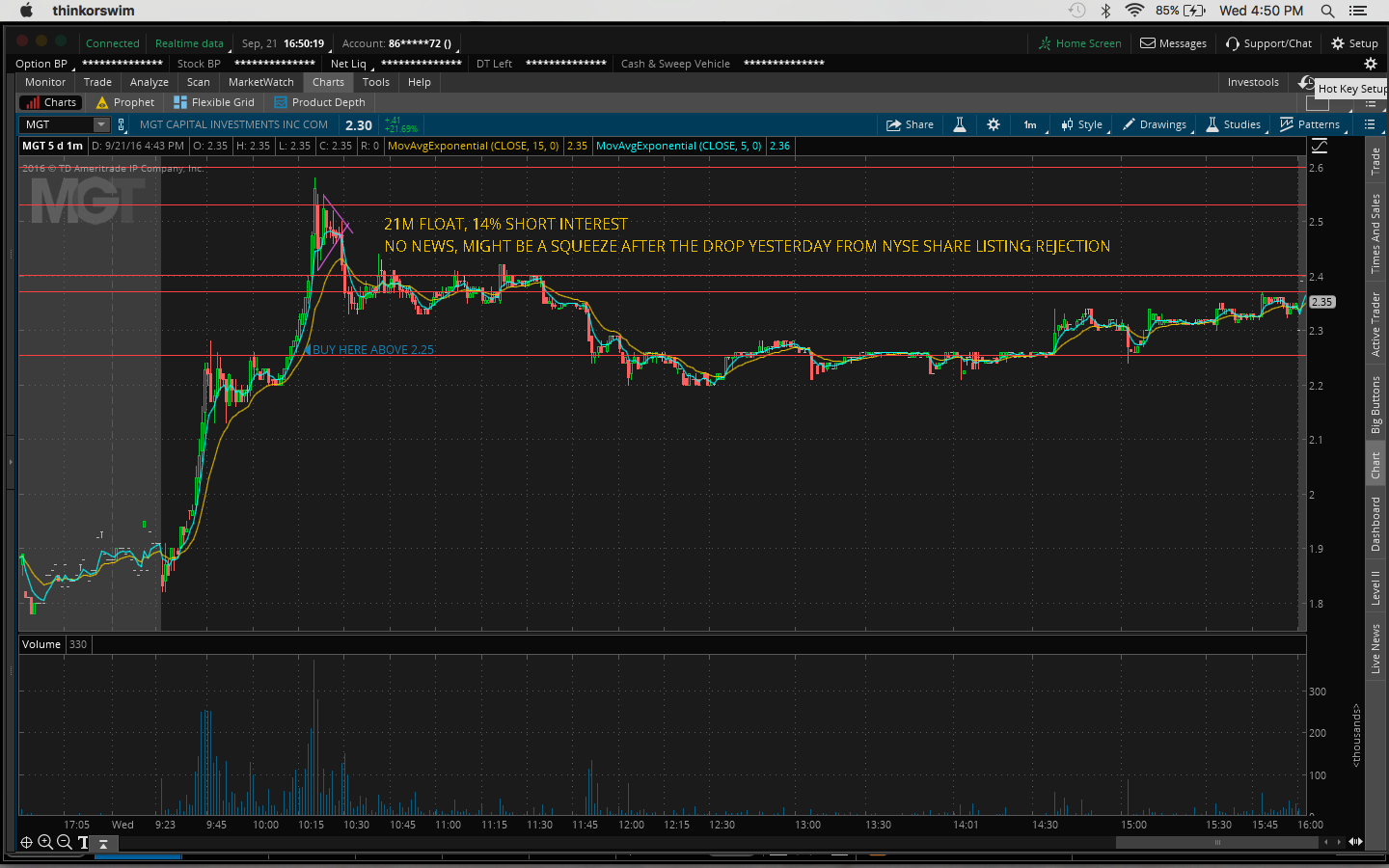Click the Share button
This screenshot has height=868, width=1389.
click(x=911, y=124)
